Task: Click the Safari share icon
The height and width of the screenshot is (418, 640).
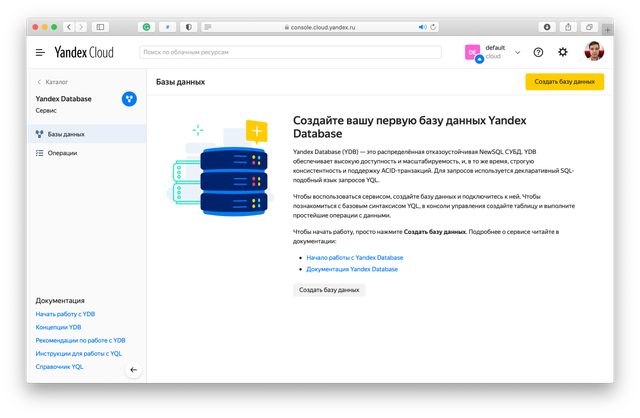Action: [568, 26]
